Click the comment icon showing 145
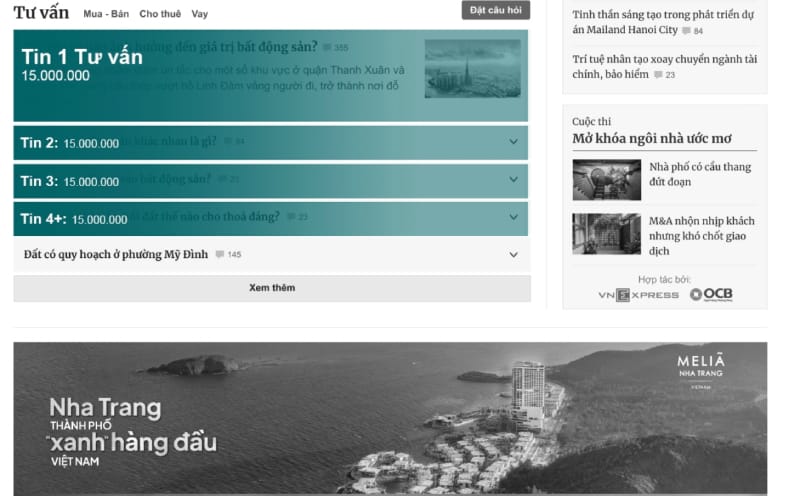The image size is (800, 496). [220, 254]
